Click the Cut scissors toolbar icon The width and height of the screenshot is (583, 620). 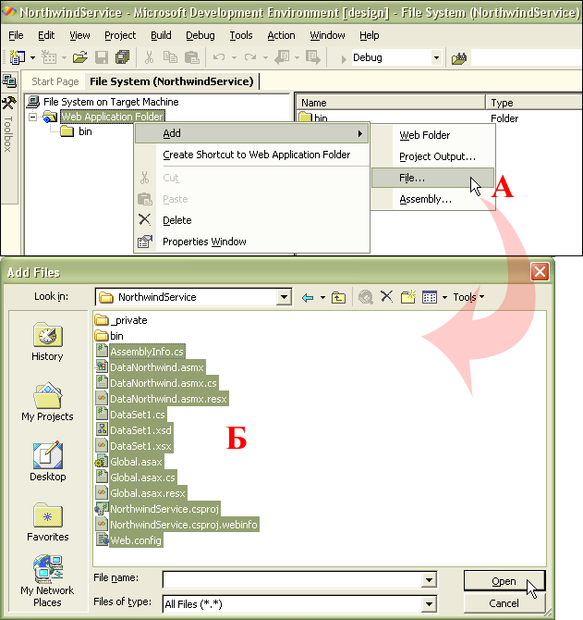point(149,58)
